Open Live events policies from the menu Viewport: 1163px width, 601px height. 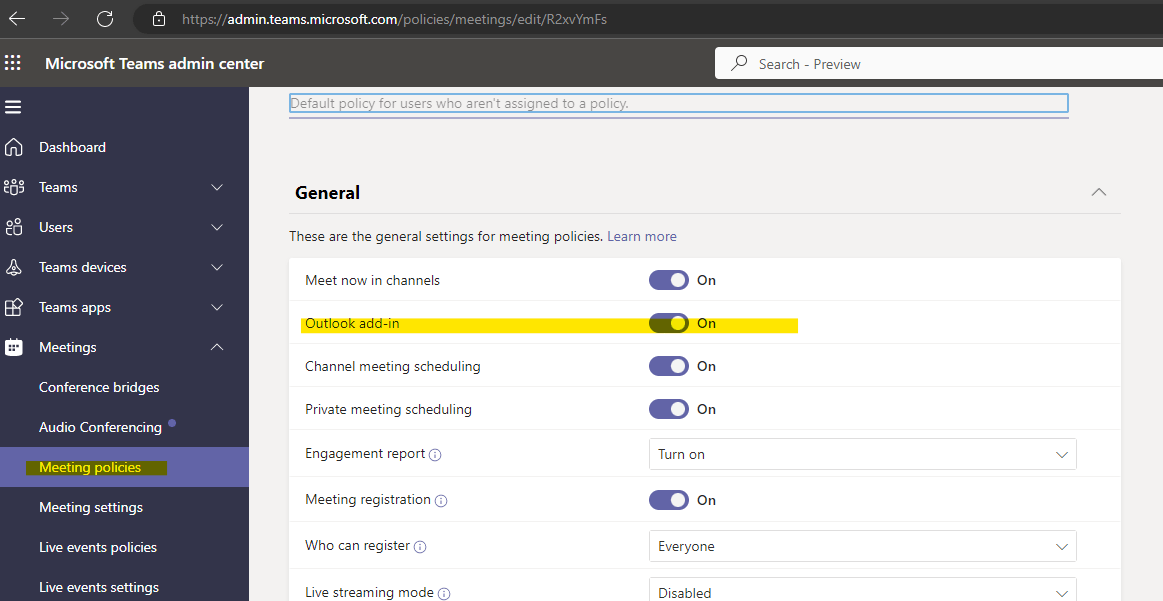click(x=97, y=547)
